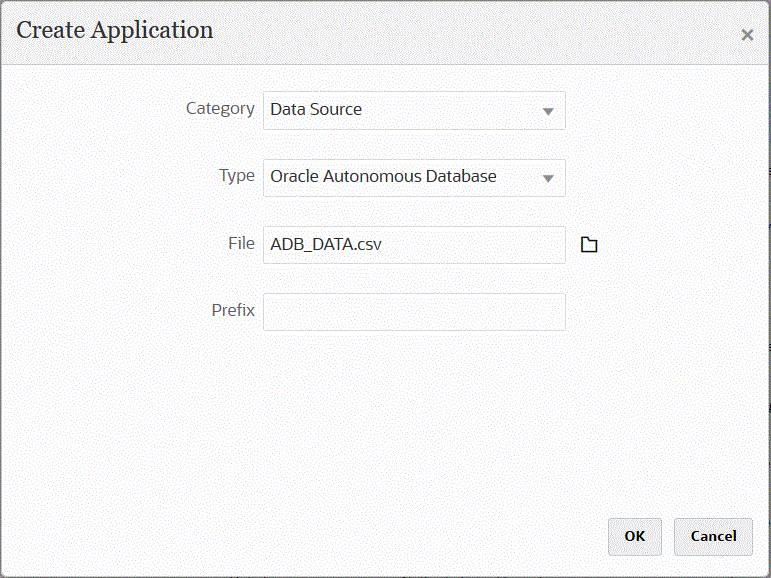Focus the empty Prefix text box
Image resolution: width=771 pixels, height=578 pixels.
click(x=414, y=311)
